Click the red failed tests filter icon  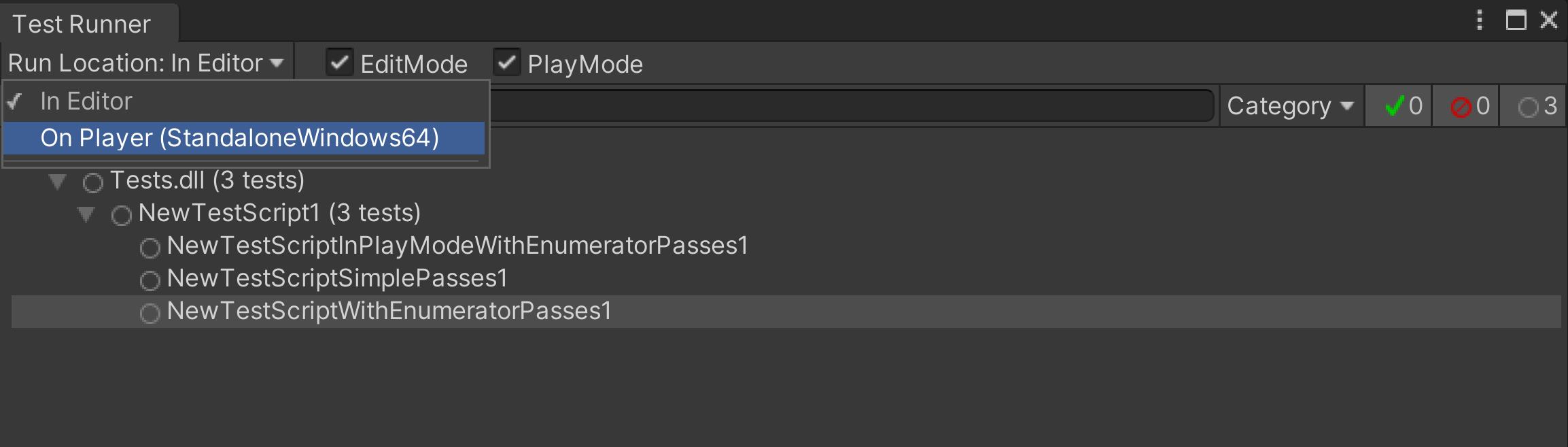point(1461,107)
